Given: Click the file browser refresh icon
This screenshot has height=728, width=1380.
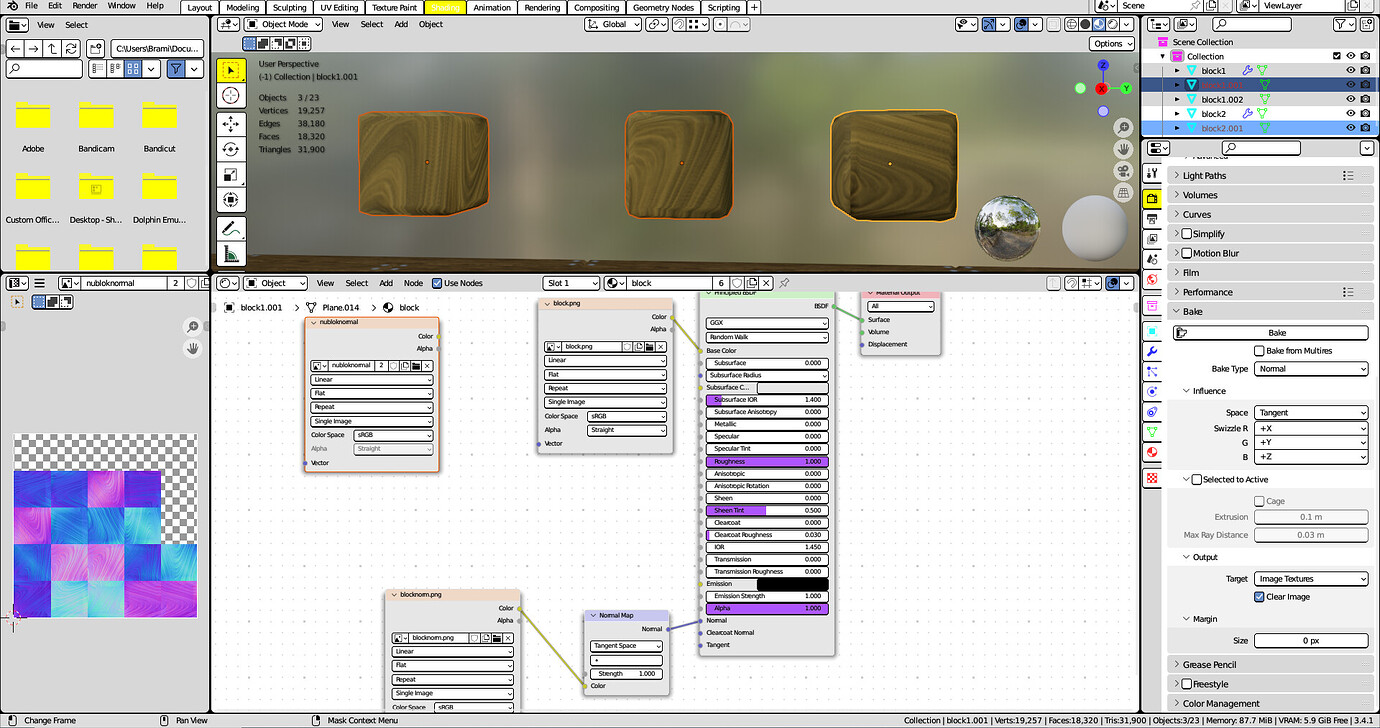Looking at the screenshot, I should [x=70, y=48].
